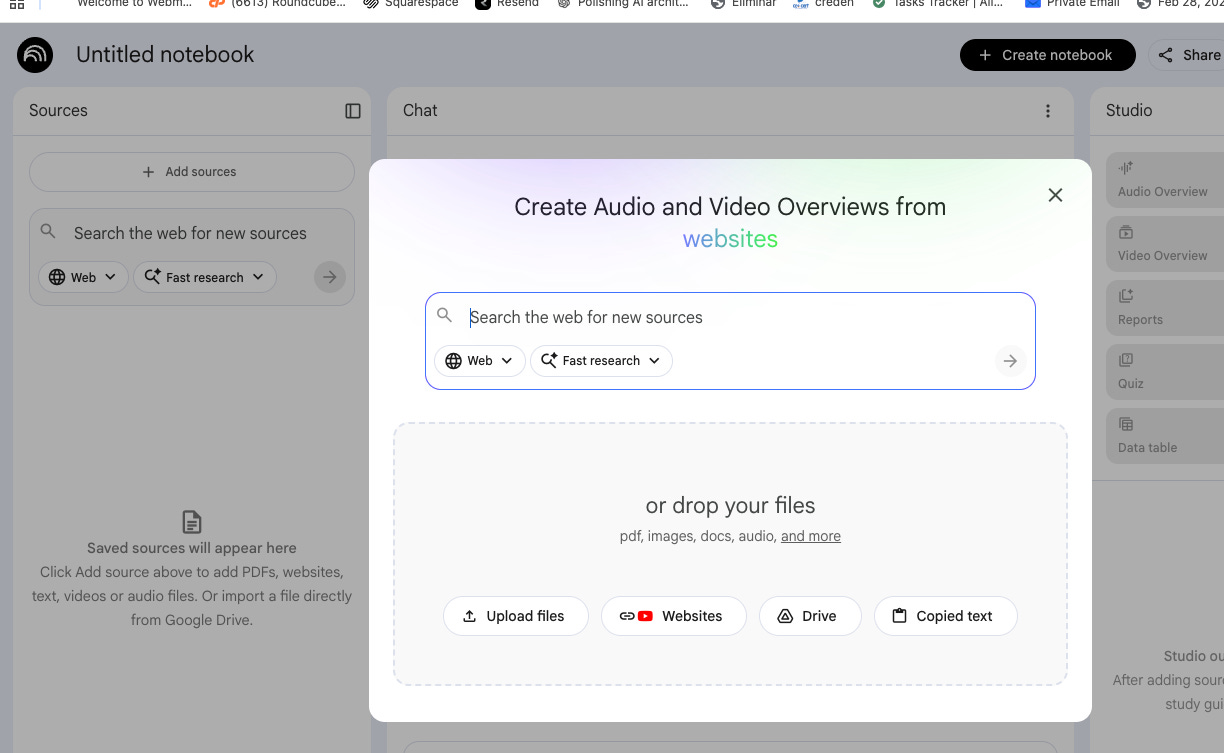The image size is (1224, 753).
Task: Click the saved sources document icon
Action: click(x=192, y=522)
